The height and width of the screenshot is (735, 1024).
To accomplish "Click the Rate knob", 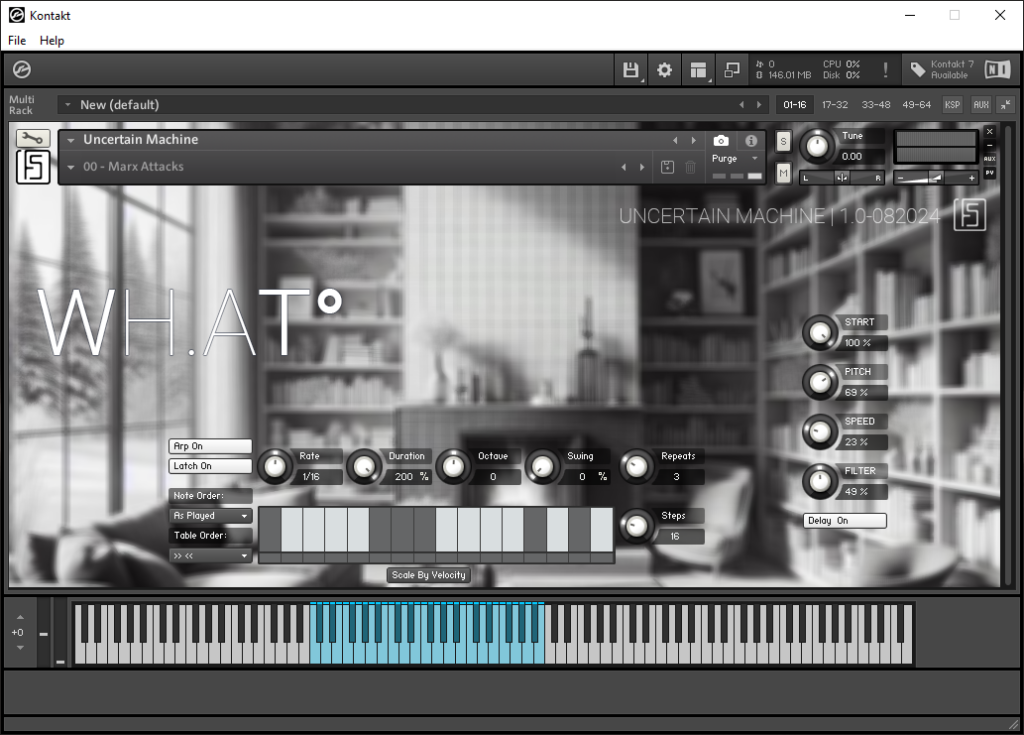I will point(275,466).
